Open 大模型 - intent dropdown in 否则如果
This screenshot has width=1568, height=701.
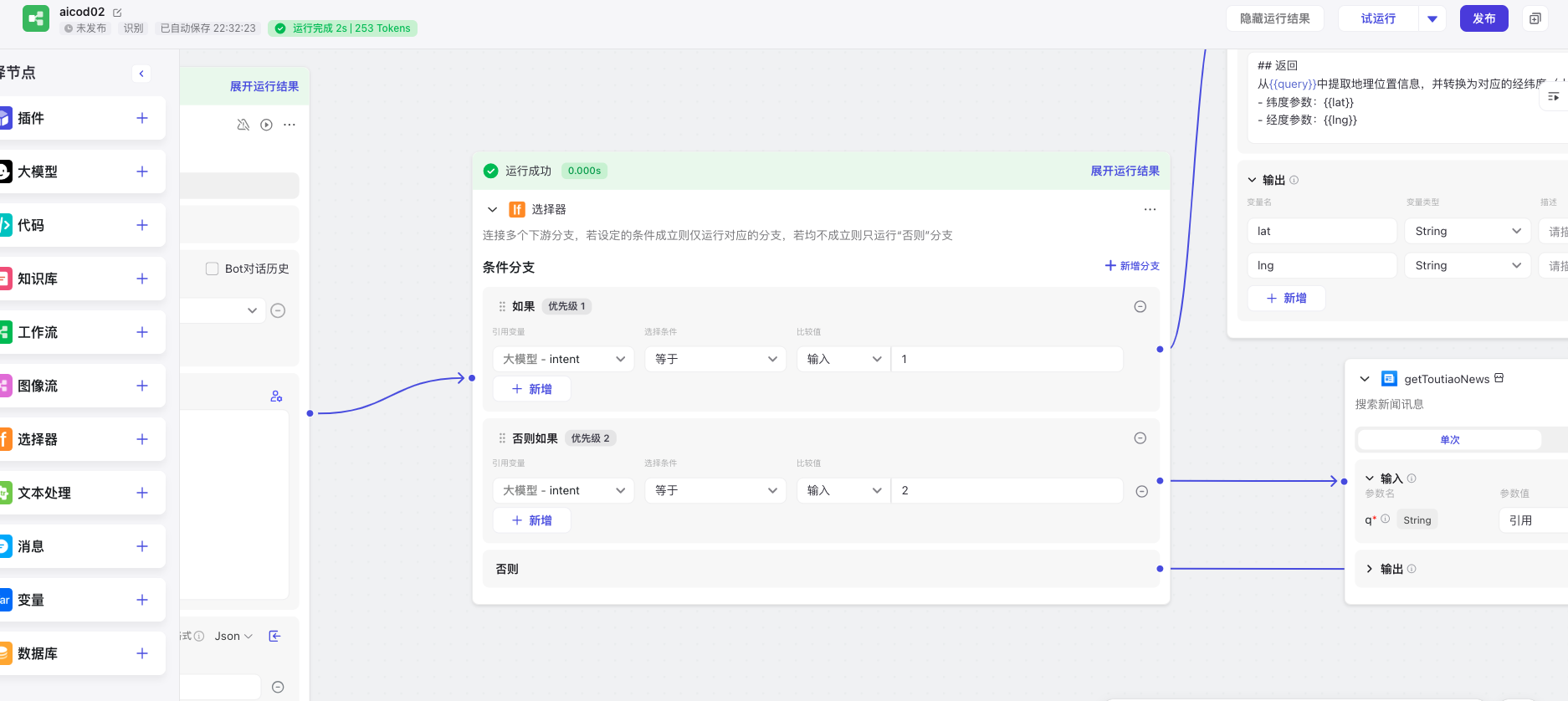pyautogui.click(x=563, y=490)
